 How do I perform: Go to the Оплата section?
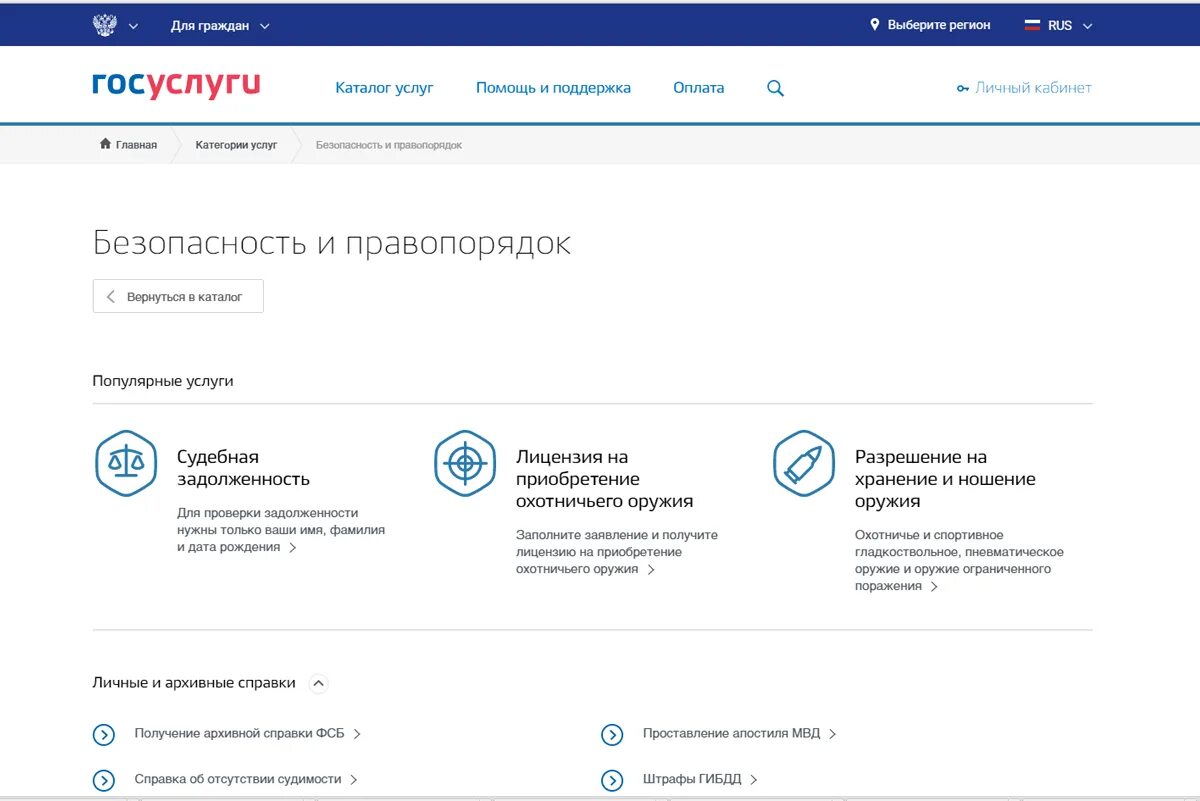699,88
